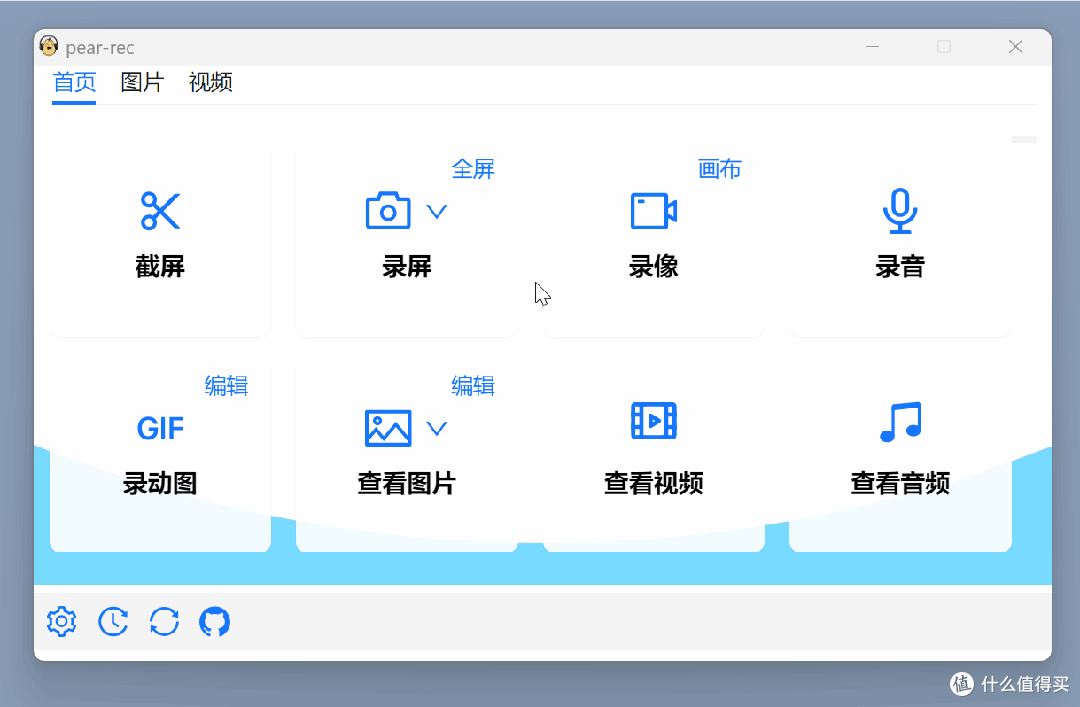Screen dimensions: 1080x707
Task: Open settings with the gear icon
Action: coord(61,621)
